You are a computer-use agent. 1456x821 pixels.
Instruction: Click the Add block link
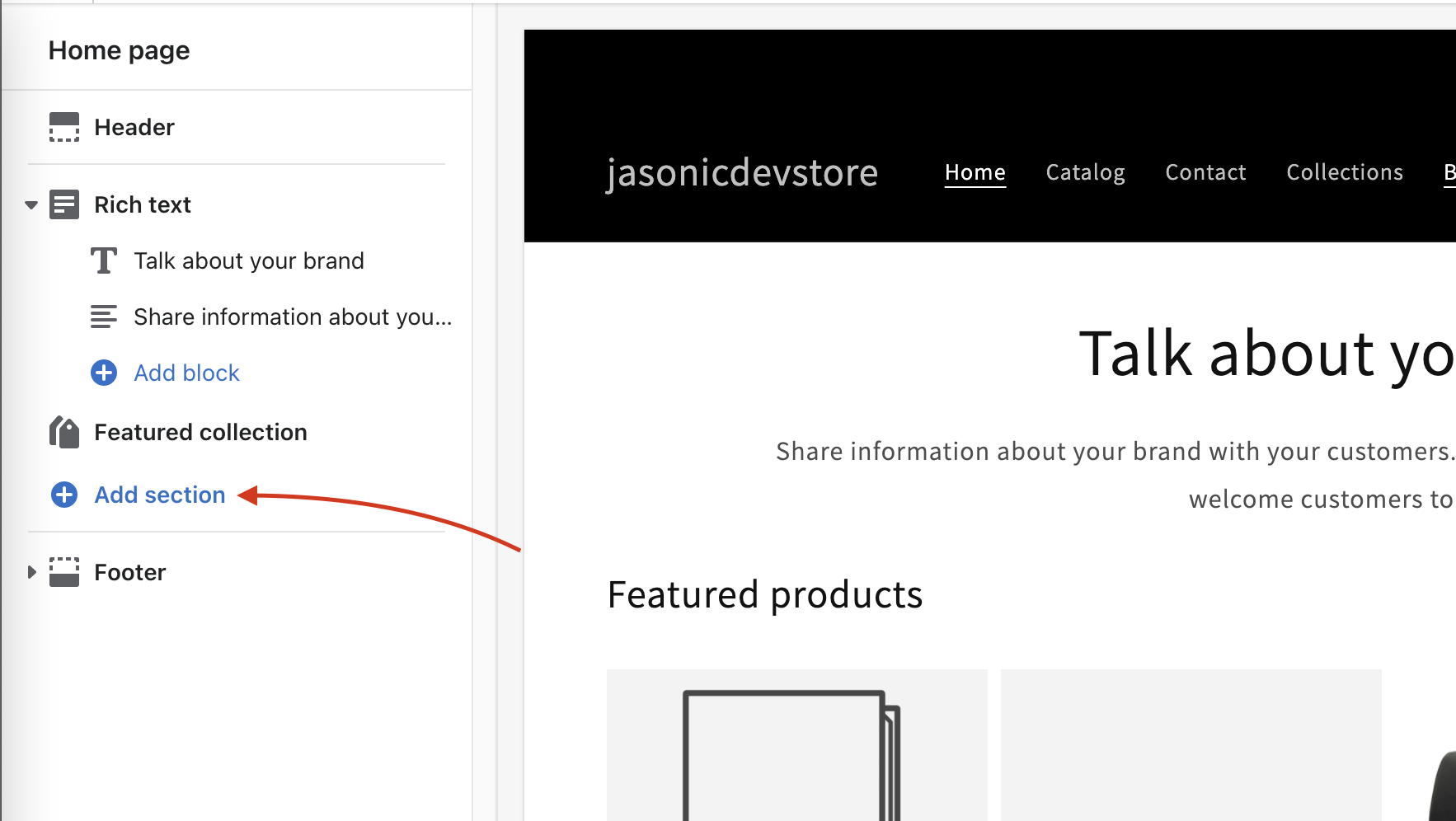[x=186, y=373]
